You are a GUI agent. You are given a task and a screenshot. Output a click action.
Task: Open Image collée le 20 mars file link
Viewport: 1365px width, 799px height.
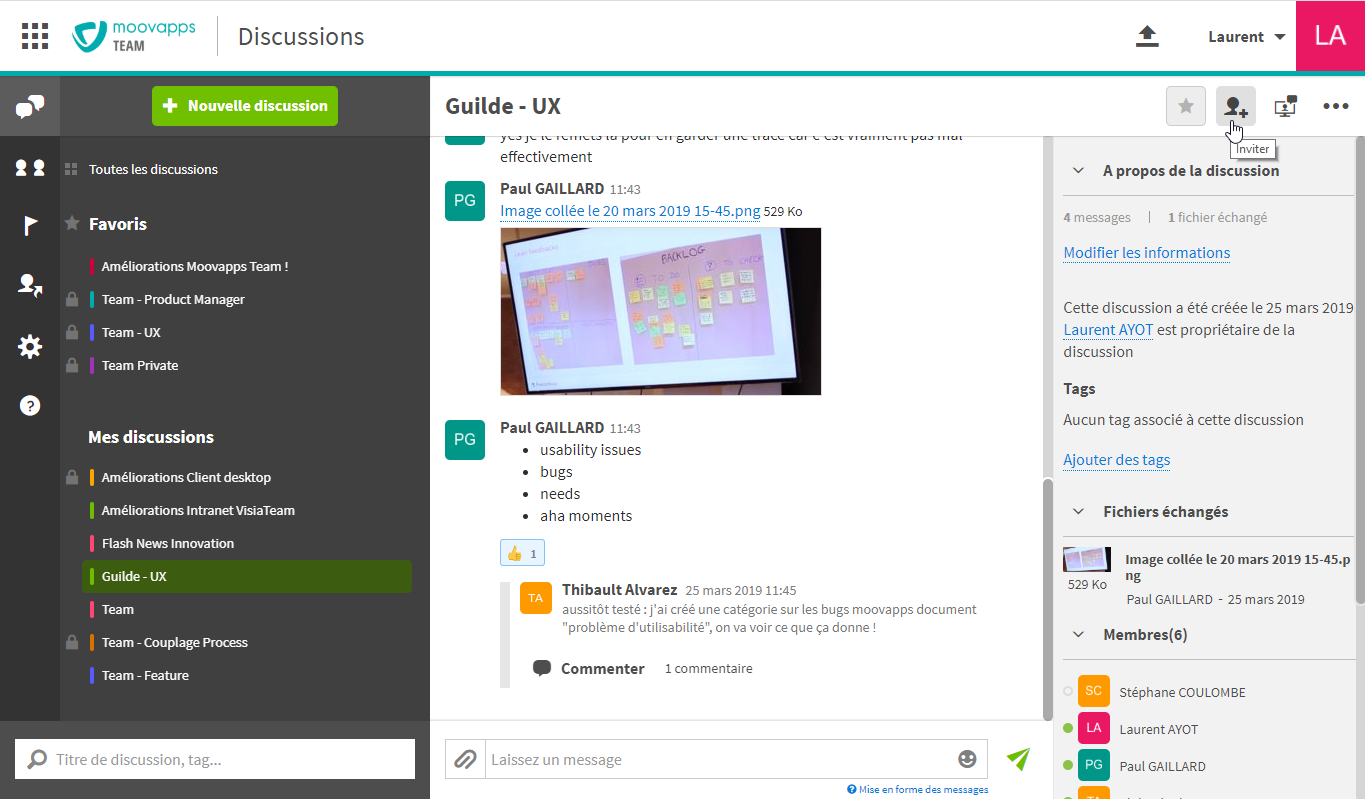[630, 211]
